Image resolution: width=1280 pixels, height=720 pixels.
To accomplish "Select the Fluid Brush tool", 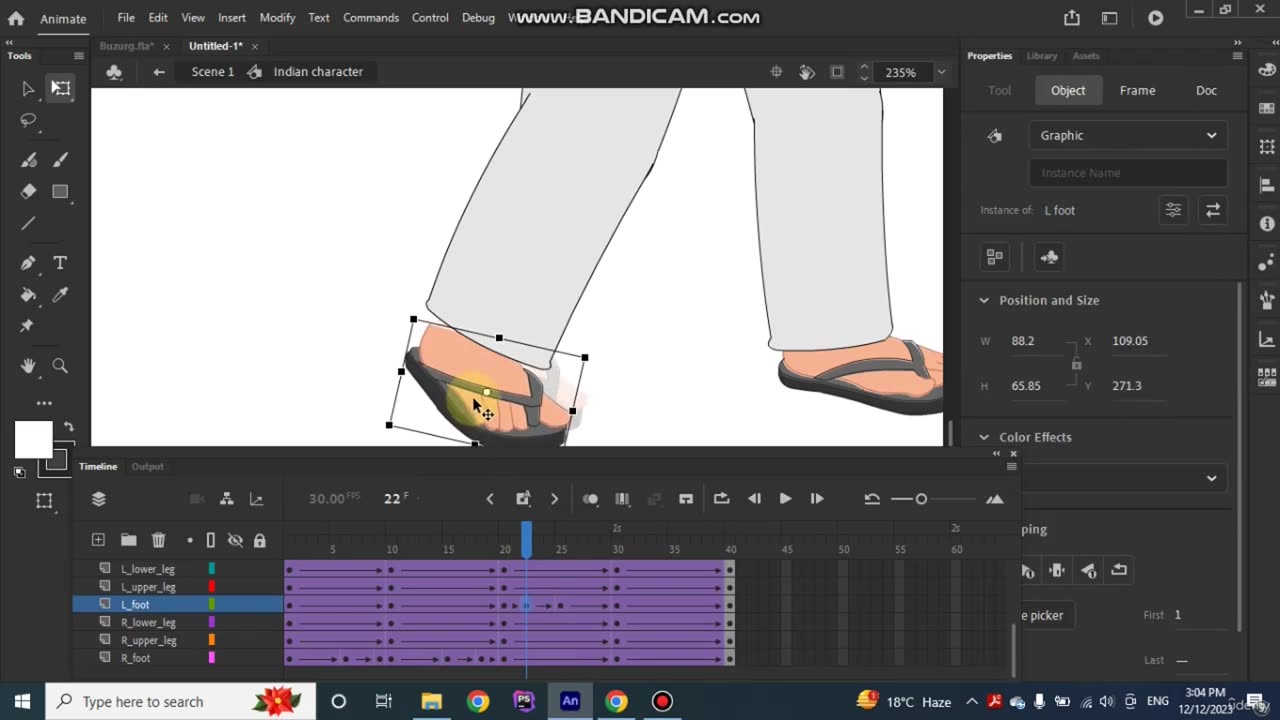I will point(28,160).
